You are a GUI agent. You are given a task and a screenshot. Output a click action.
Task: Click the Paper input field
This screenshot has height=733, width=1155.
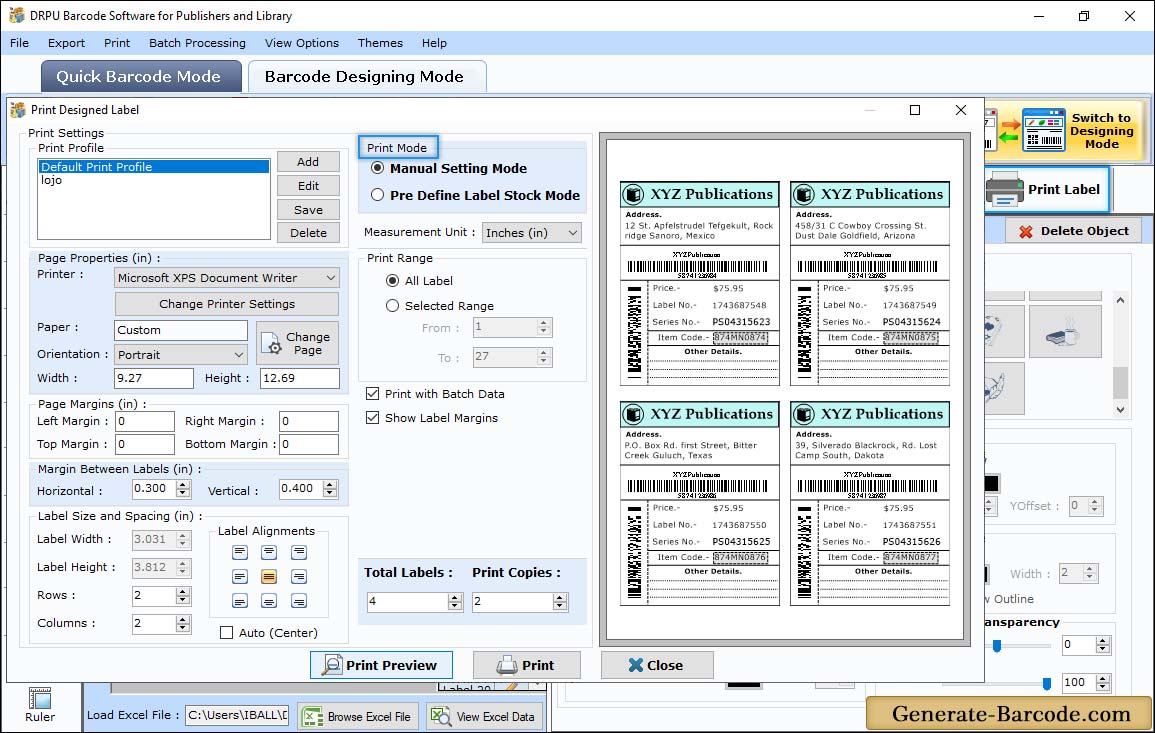pos(181,330)
